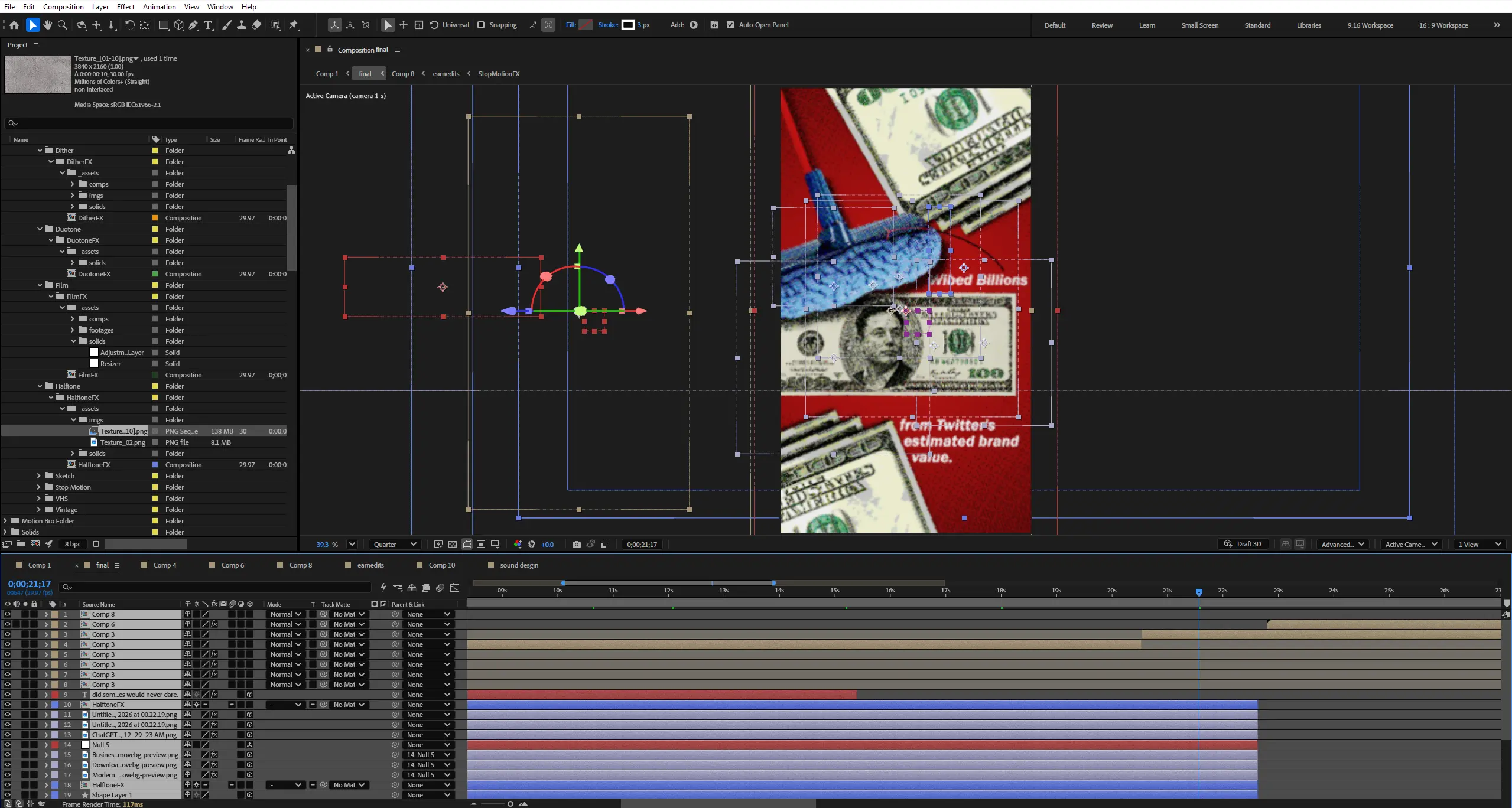Hide the HalftoneFX layer 10 visibility
This screenshot has width=1512, height=808.
(7, 705)
